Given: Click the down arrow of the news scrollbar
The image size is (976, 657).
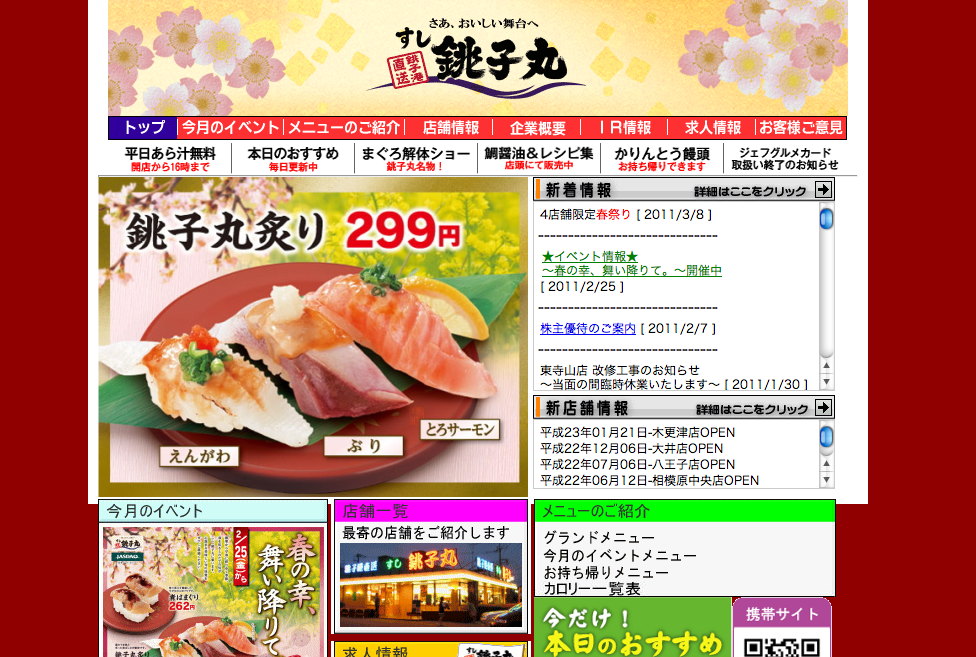Looking at the screenshot, I should click(826, 381).
